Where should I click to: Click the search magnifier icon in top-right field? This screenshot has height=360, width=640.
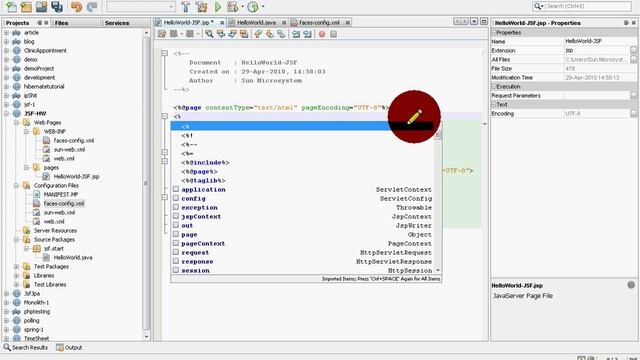[x=538, y=6]
